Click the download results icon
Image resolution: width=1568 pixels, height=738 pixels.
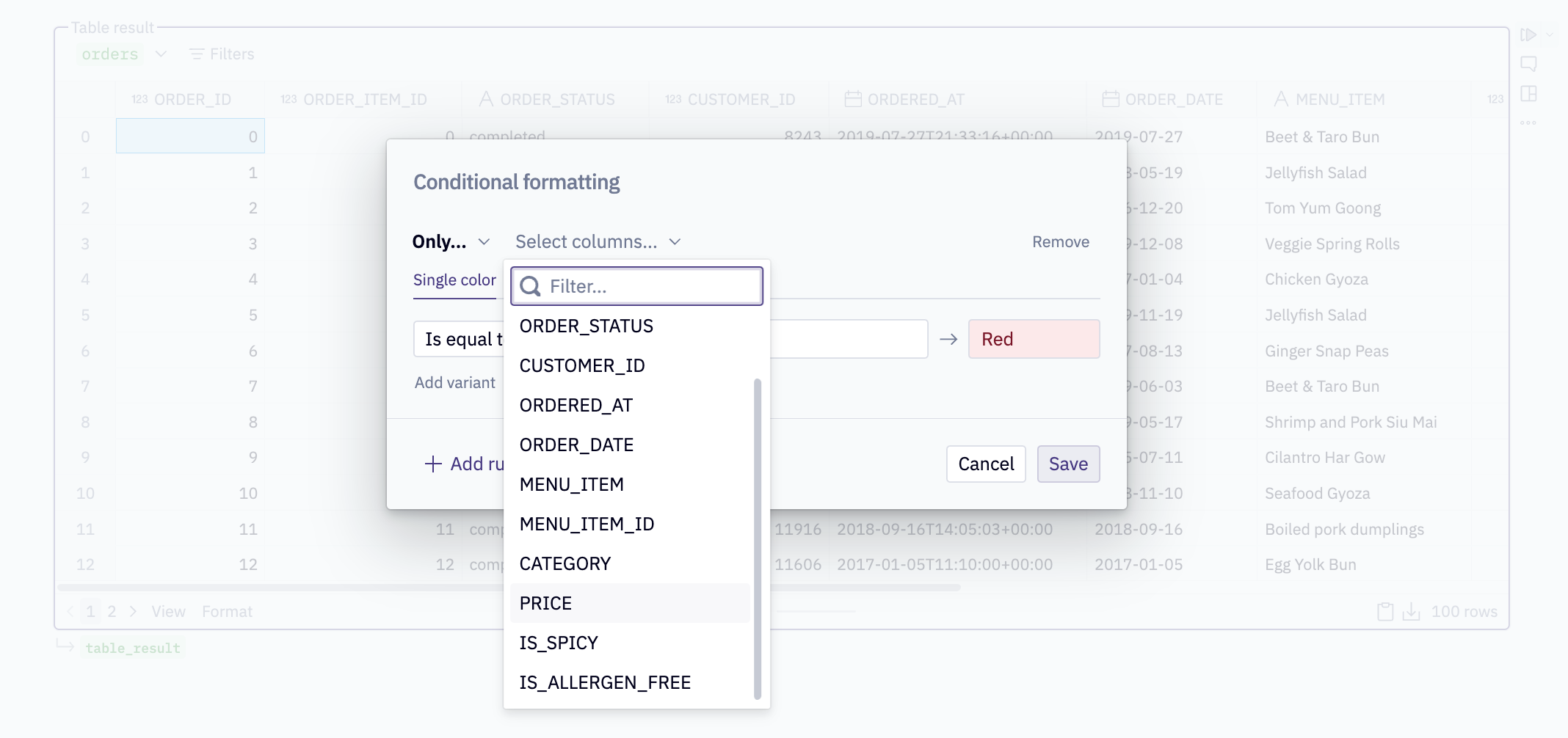click(1411, 612)
